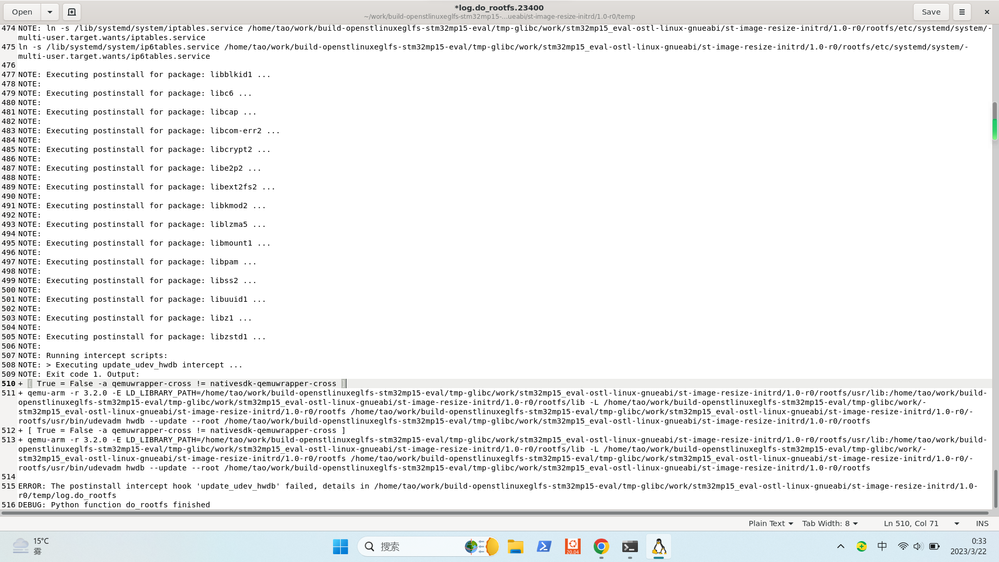Open the Open file button
This screenshot has width=999, height=562.
pyautogui.click(x=22, y=11)
